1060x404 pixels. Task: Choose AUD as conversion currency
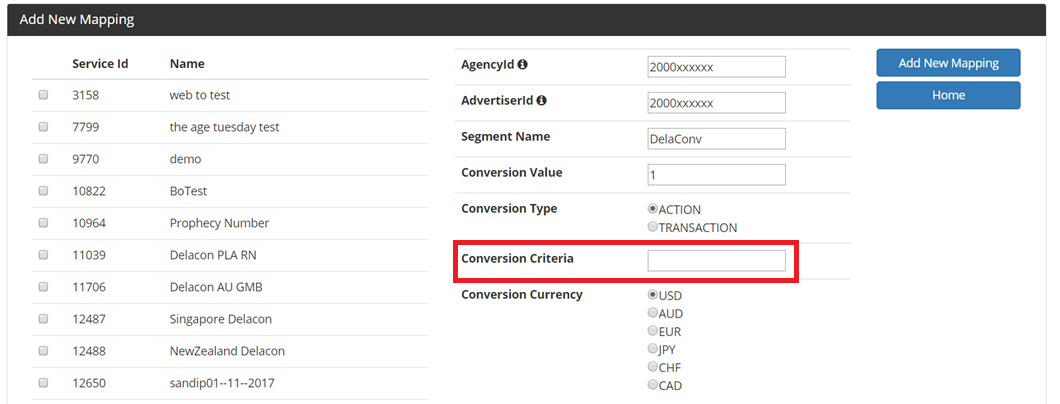point(652,313)
